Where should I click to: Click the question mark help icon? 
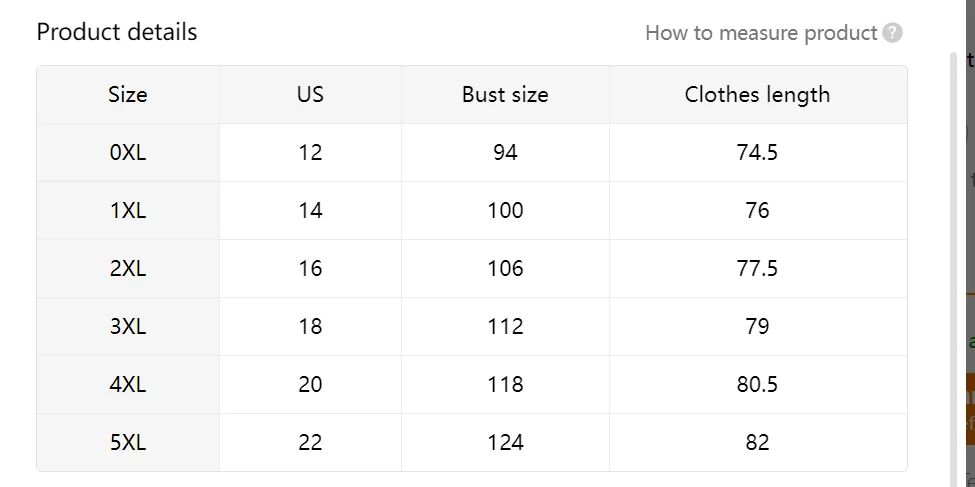tap(893, 33)
